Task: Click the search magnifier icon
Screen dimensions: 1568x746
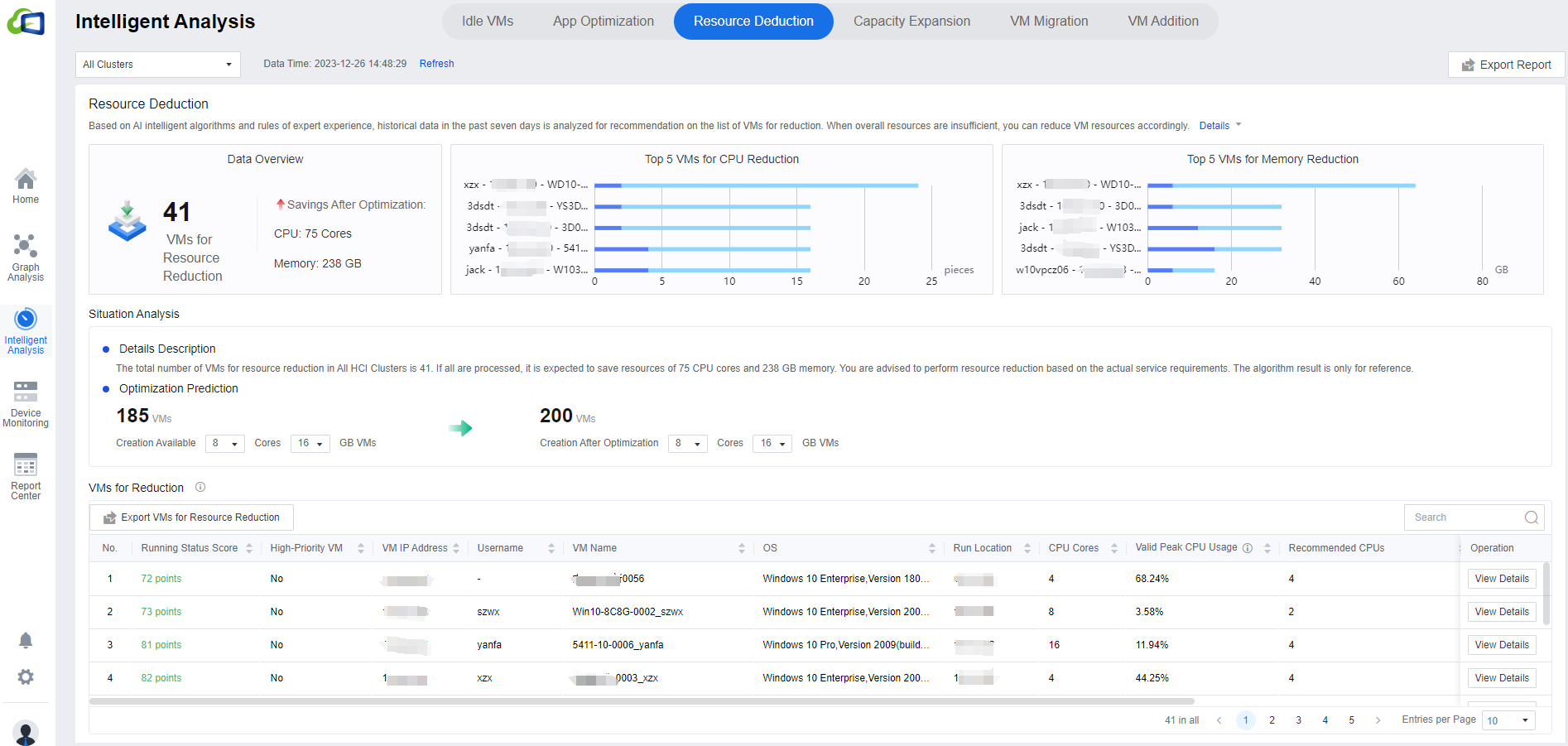Action: tap(1531, 517)
